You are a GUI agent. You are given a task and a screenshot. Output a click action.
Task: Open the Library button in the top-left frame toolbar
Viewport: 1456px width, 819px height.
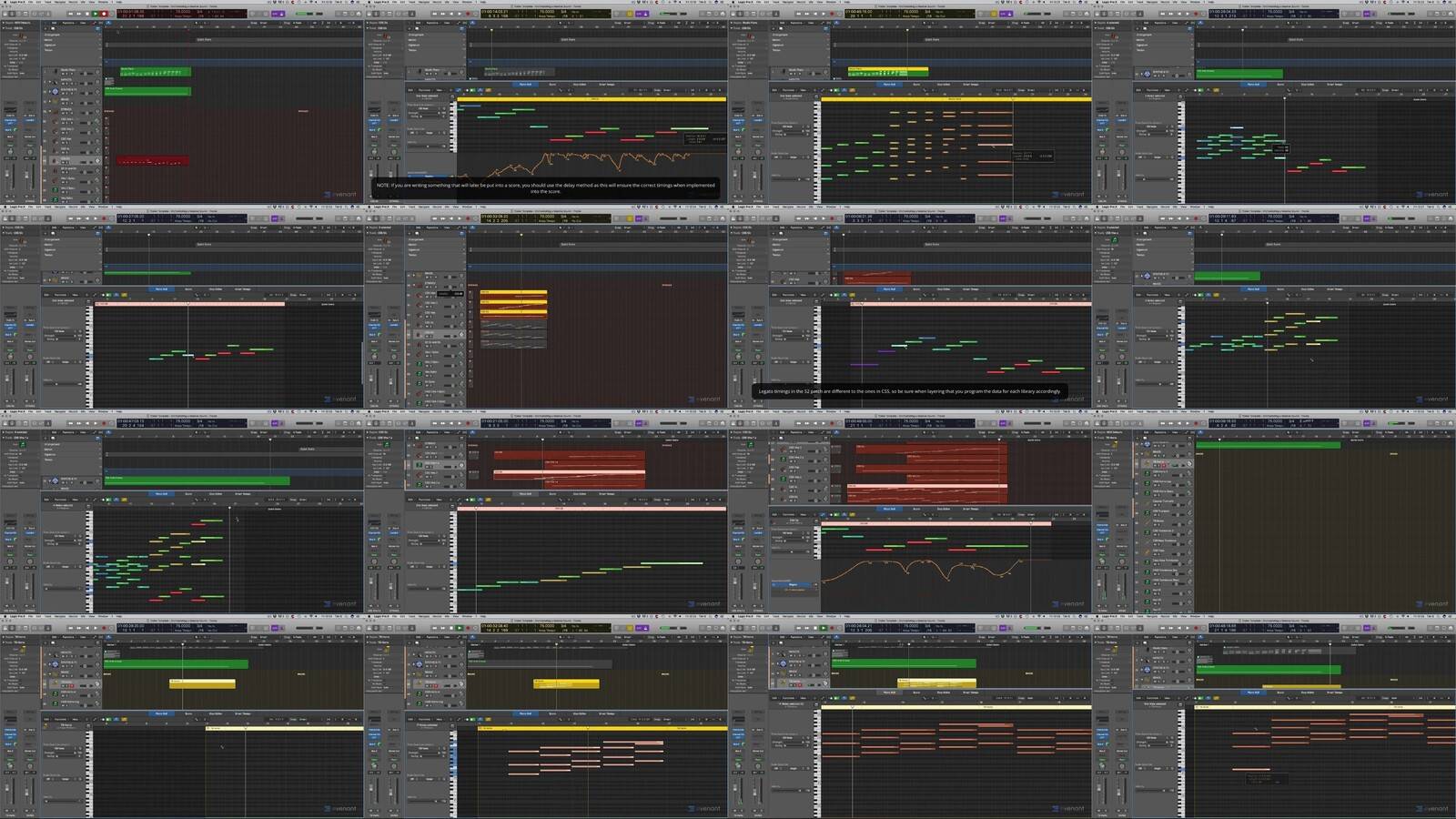tap(5, 14)
